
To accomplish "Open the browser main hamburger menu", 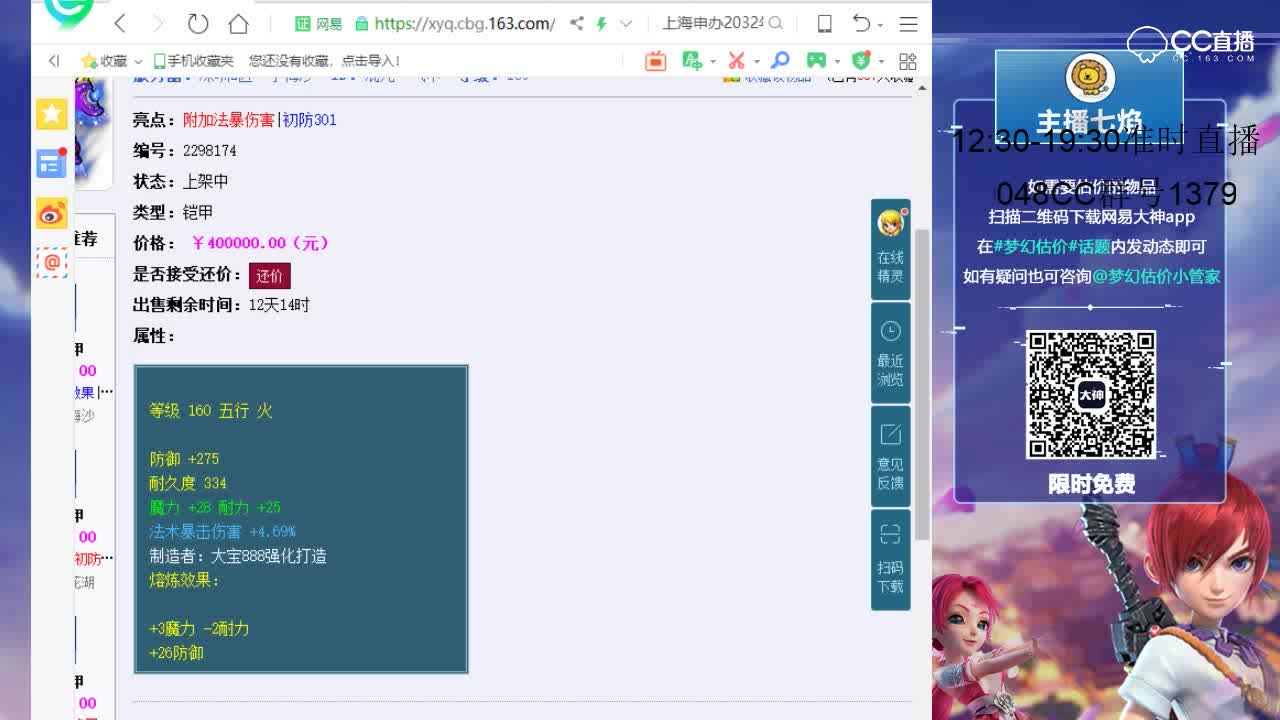I will click(908, 23).
